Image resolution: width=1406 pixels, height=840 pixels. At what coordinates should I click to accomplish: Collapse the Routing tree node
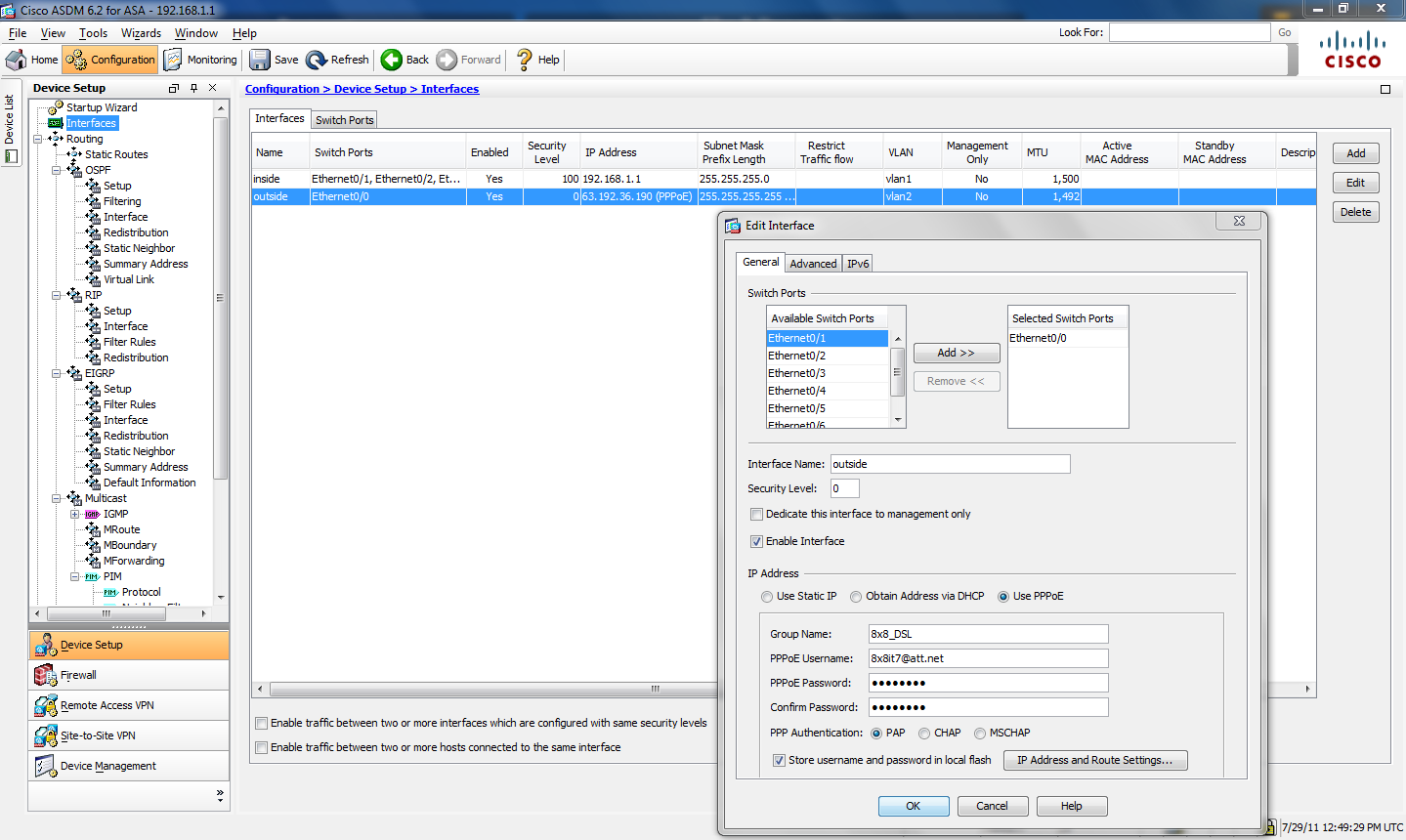point(38,139)
